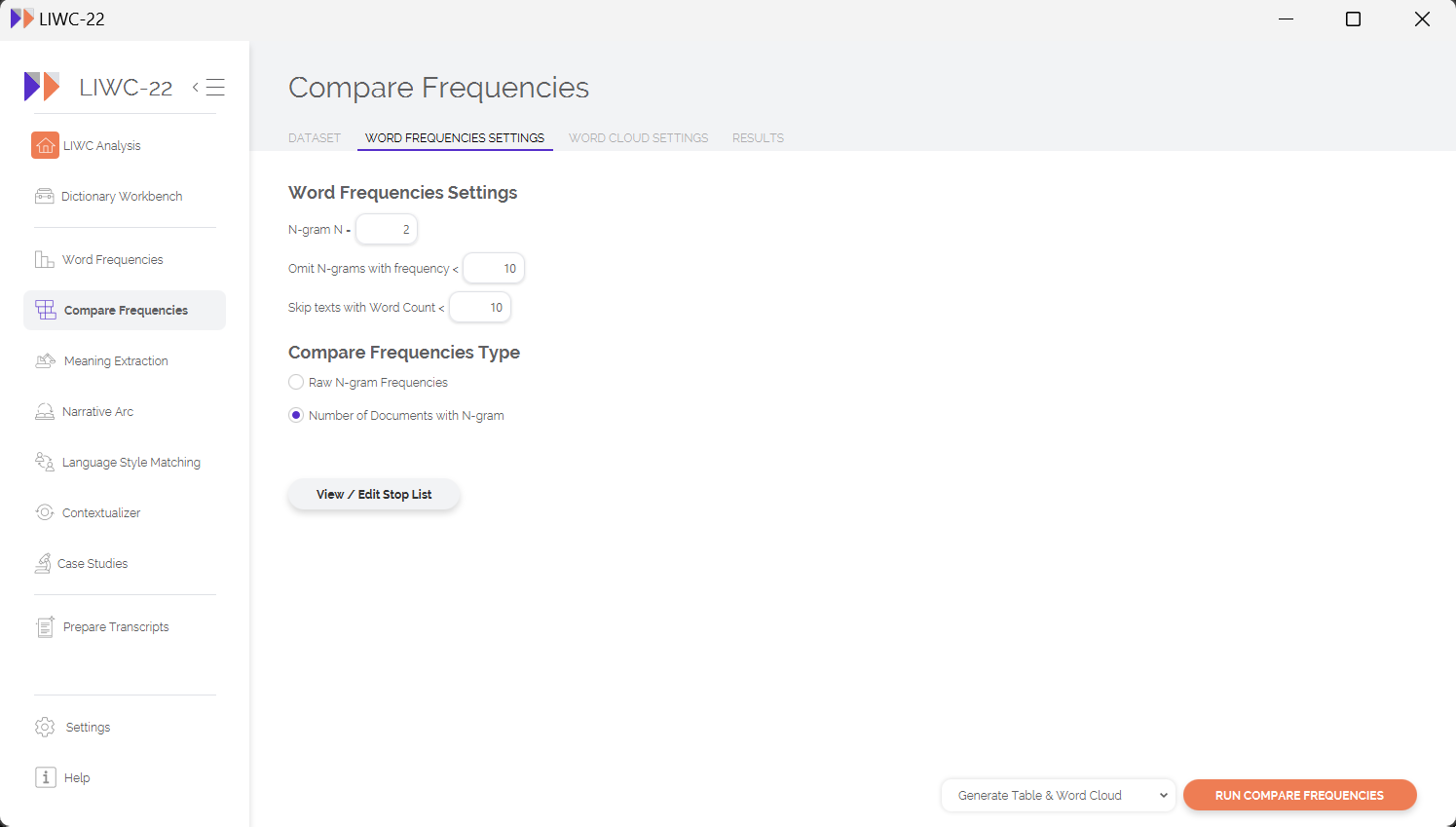Click the Meaning Extraction icon
1456x827 pixels.
46,360
